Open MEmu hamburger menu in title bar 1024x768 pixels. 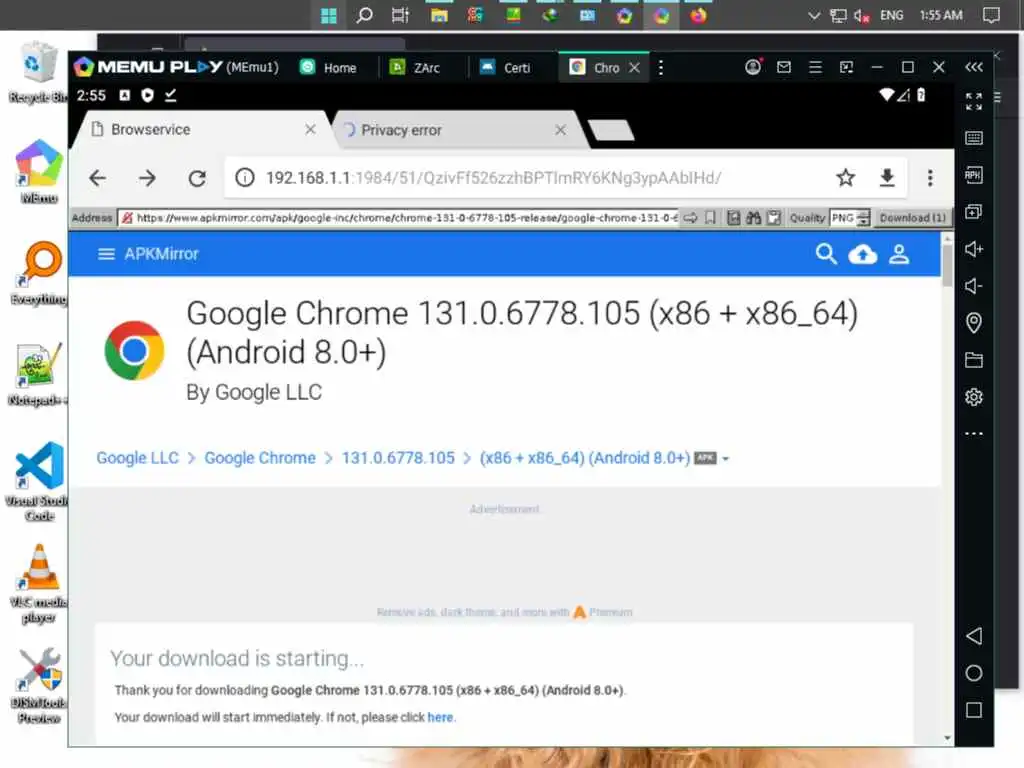point(815,67)
